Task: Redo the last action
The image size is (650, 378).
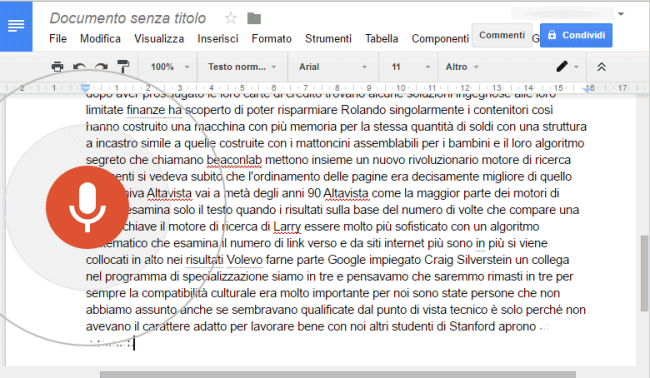Action: [101, 67]
